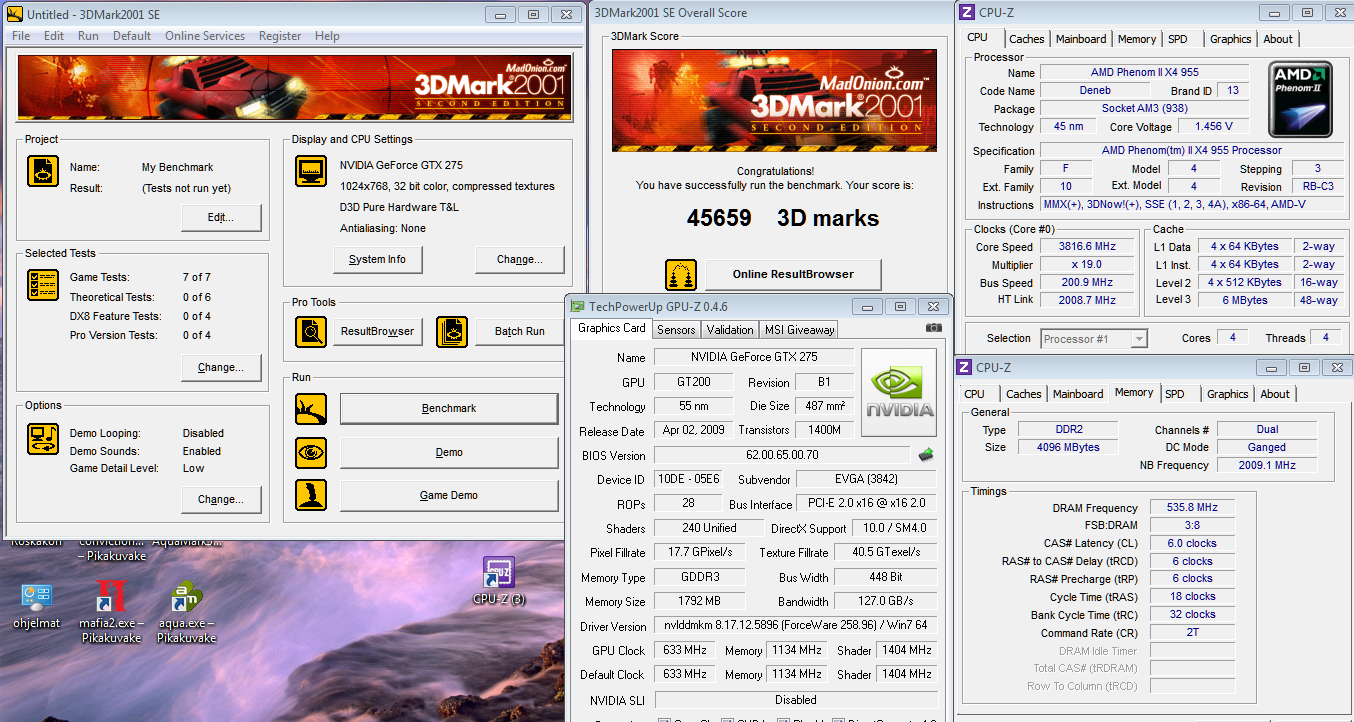The image size is (1354, 722).
Task: Click the BIOS save chip icon in GPU-Z
Action: pos(926,455)
